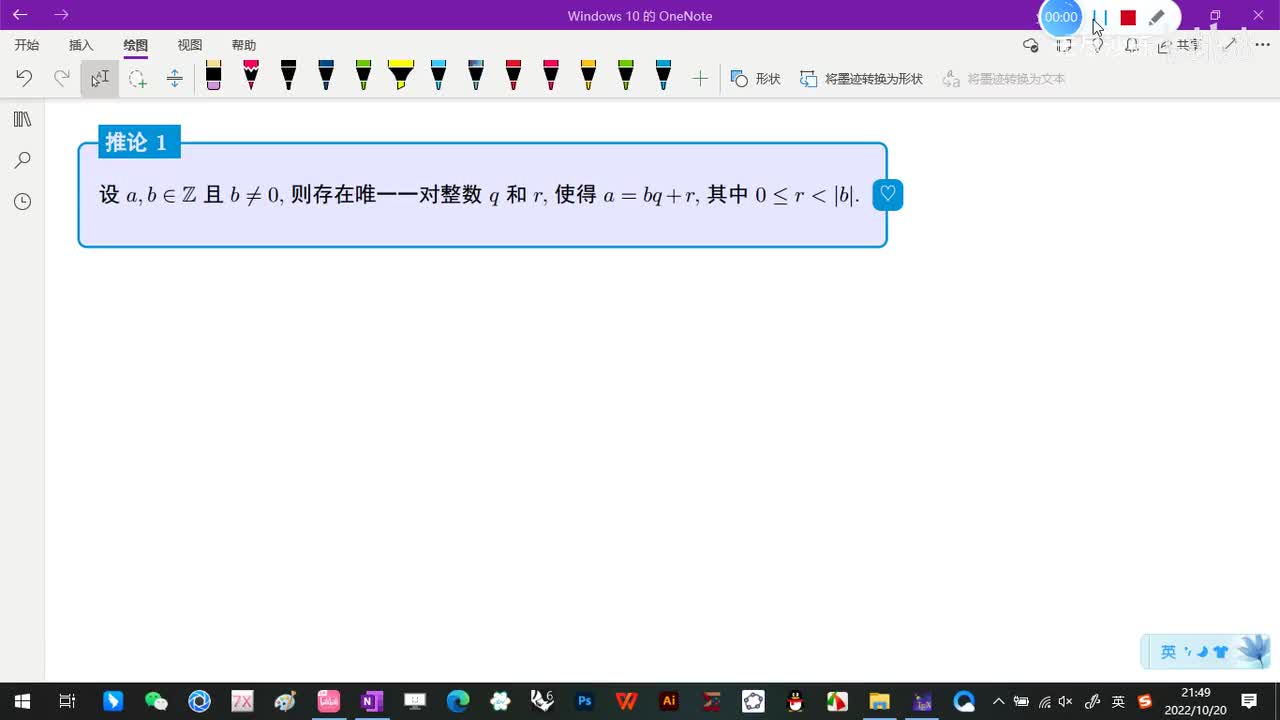This screenshot has height=720, width=1280.
Task: Select the 绘图 (Draw) tab
Action: tap(135, 45)
